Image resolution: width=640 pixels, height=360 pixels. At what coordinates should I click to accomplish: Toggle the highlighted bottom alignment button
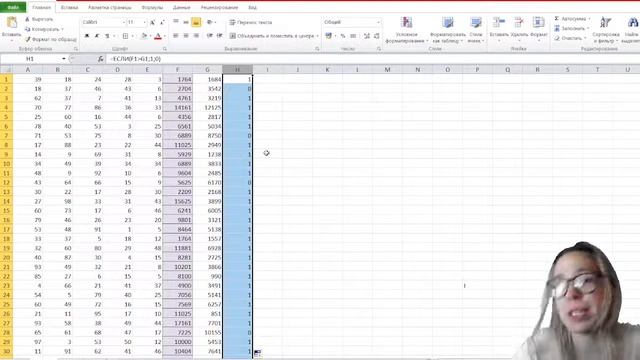[x=196, y=22]
